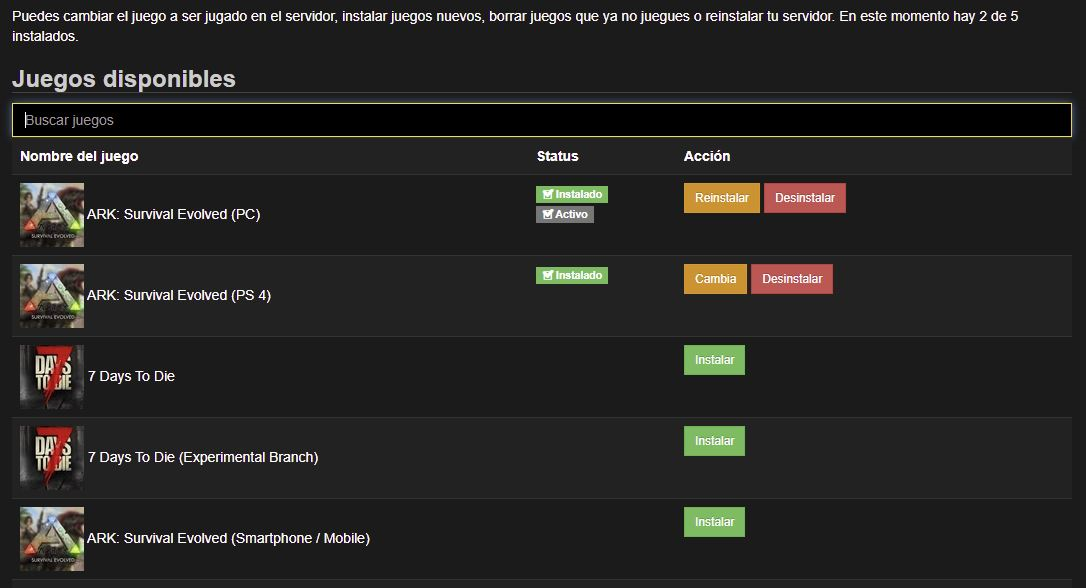The height and width of the screenshot is (588, 1086).
Task: Click the Status column header
Action: 558,157
